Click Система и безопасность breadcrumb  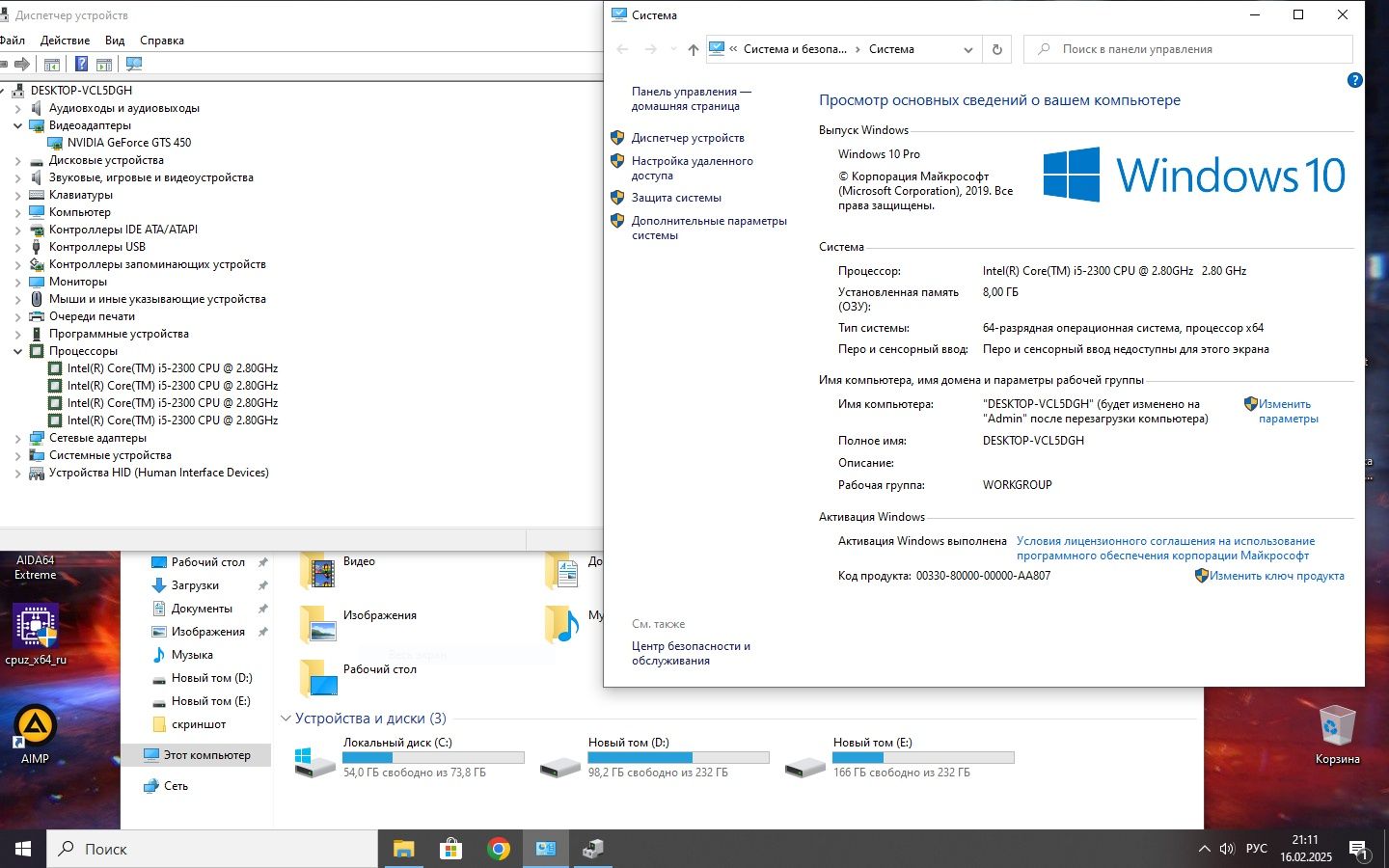[795, 49]
